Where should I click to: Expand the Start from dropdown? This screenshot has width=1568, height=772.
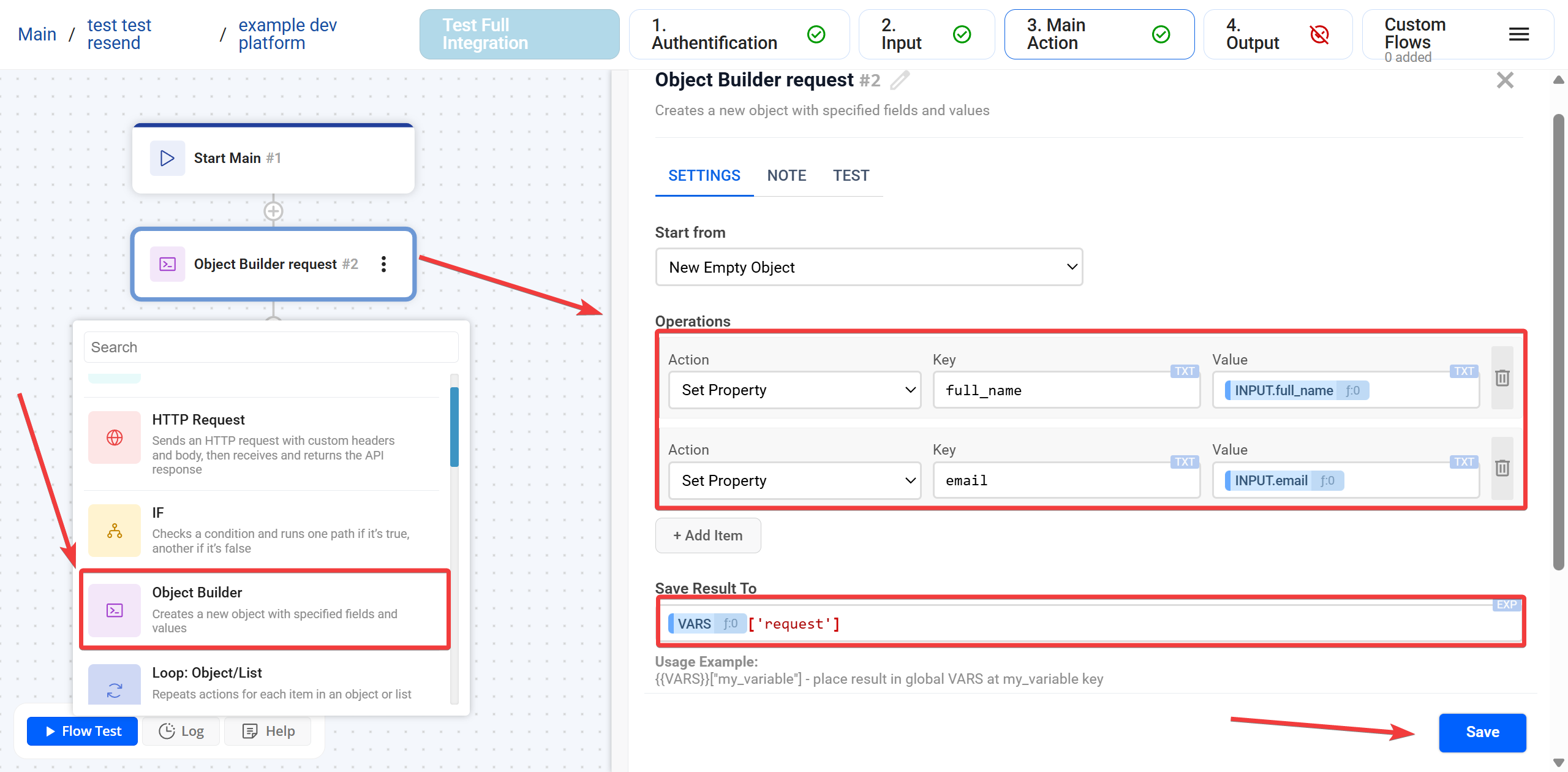click(869, 267)
